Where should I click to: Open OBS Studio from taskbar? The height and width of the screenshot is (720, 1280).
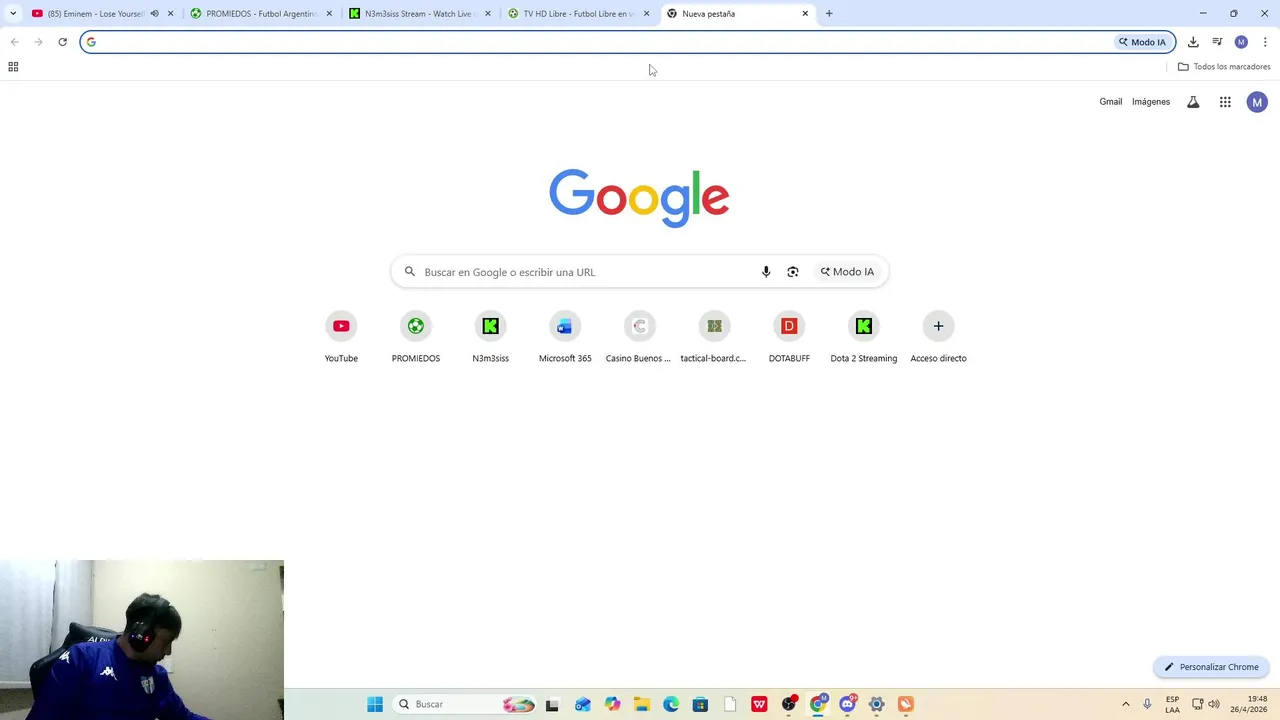(x=789, y=704)
